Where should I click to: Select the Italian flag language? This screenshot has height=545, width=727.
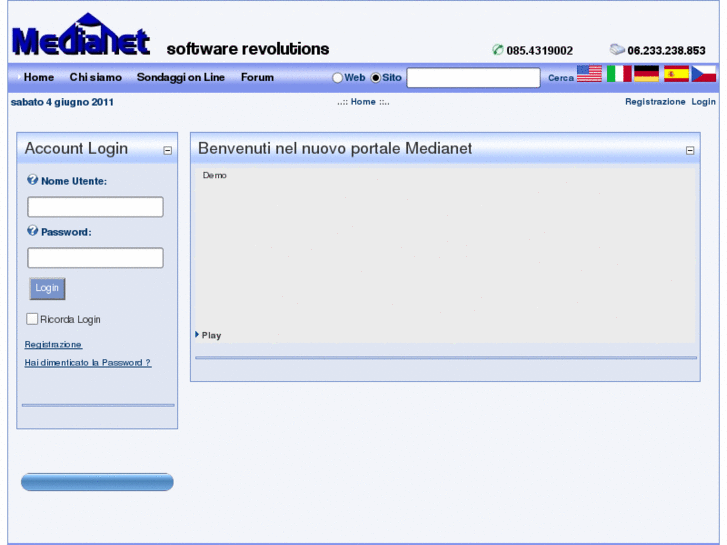click(619, 74)
